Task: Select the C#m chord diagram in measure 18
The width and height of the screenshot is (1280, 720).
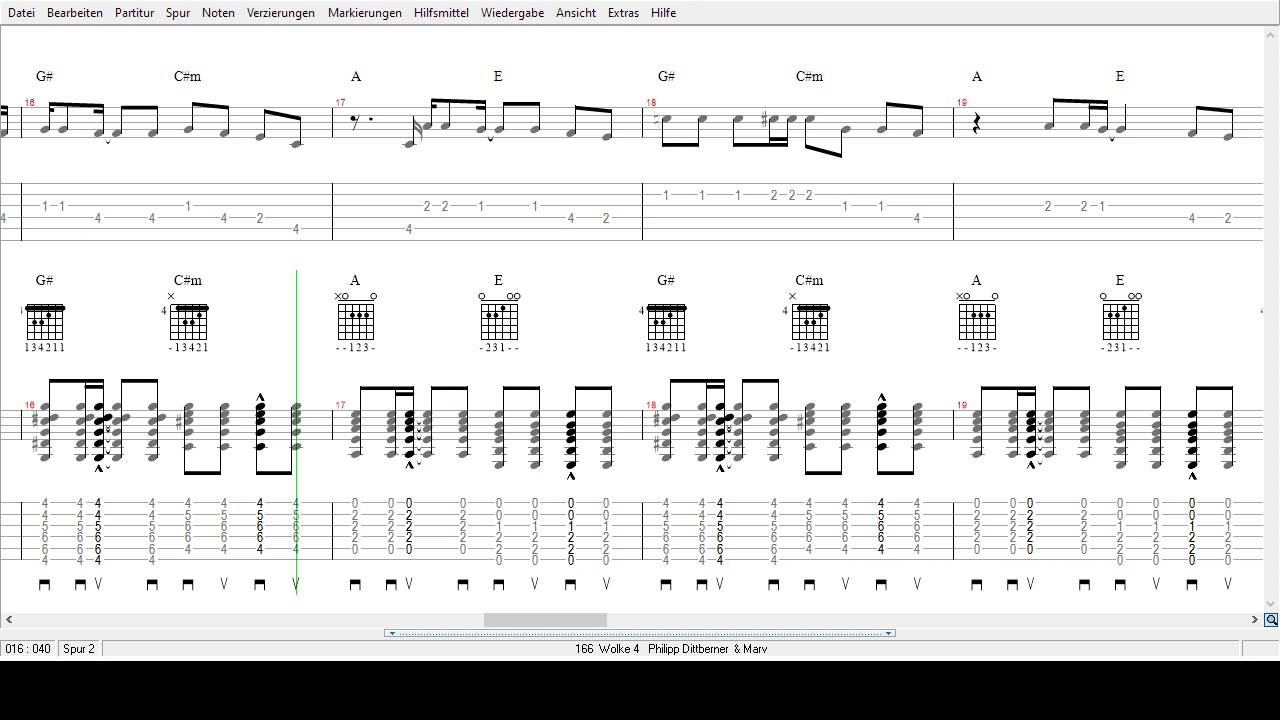Action: (810, 318)
